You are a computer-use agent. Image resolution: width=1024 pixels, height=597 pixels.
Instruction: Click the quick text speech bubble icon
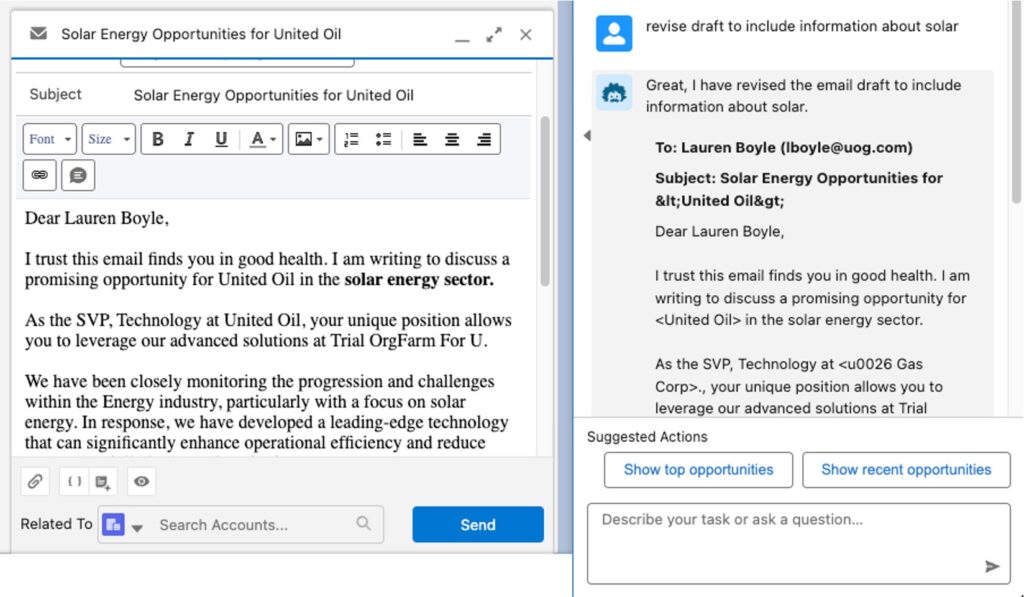tap(78, 175)
